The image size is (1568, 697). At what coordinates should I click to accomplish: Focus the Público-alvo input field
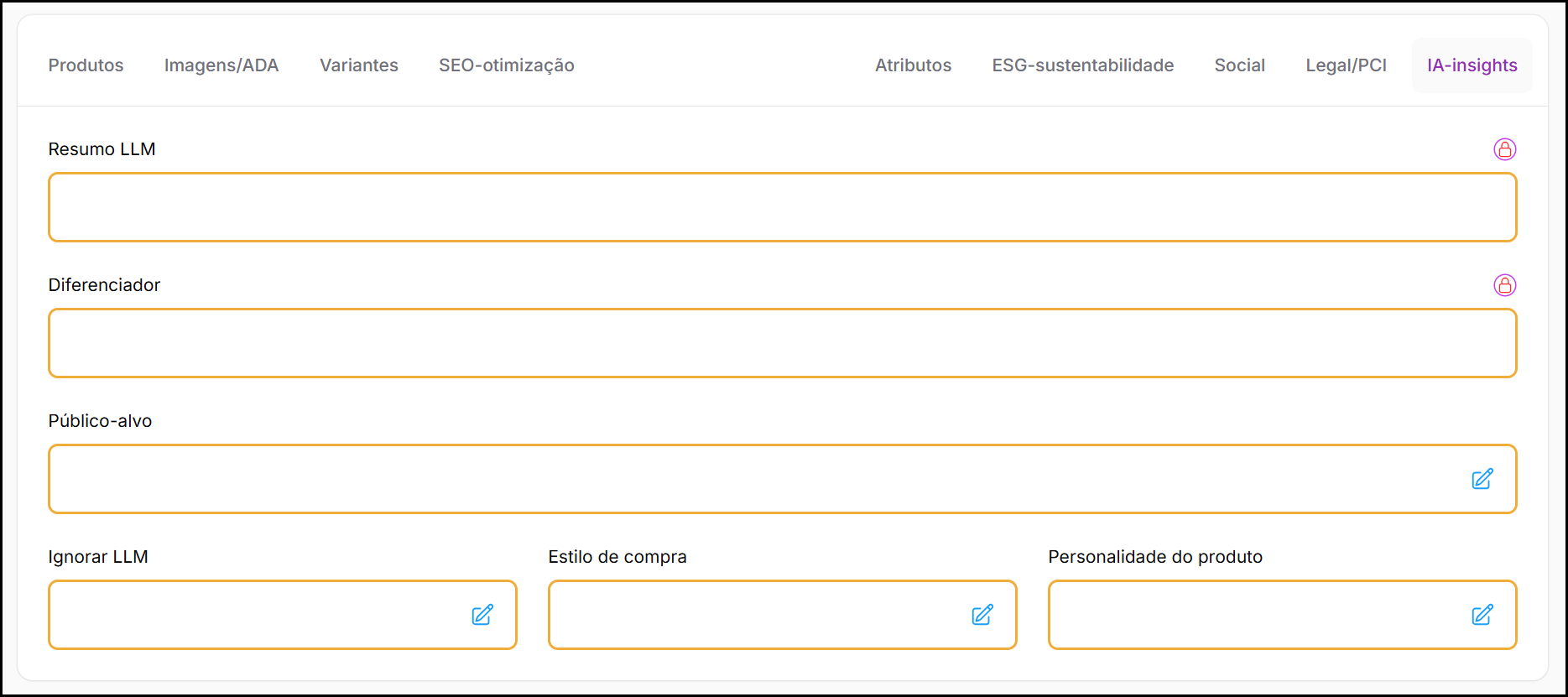[x=755, y=479]
